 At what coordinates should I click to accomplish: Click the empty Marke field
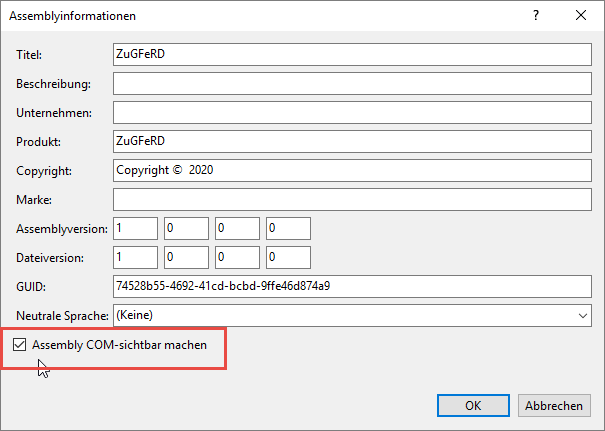pyautogui.click(x=354, y=199)
